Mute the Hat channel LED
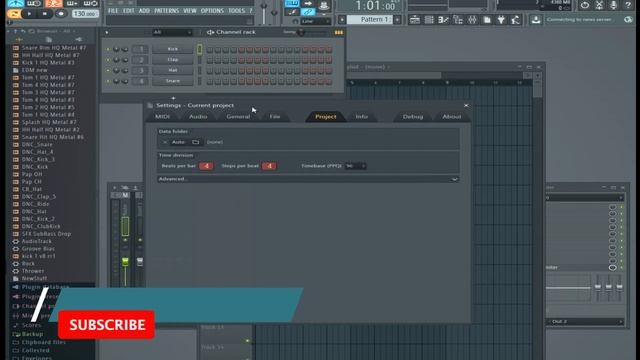Viewport: 640px width, 360px height. pyautogui.click(x=108, y=71)
